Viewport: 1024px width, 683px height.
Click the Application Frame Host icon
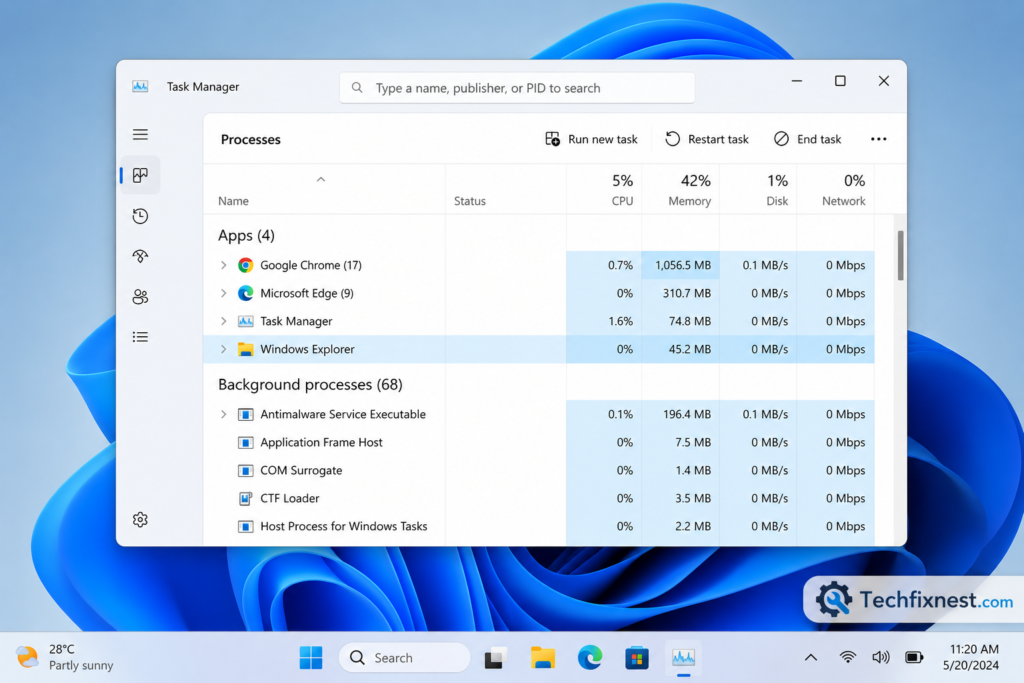coord(246,443)
